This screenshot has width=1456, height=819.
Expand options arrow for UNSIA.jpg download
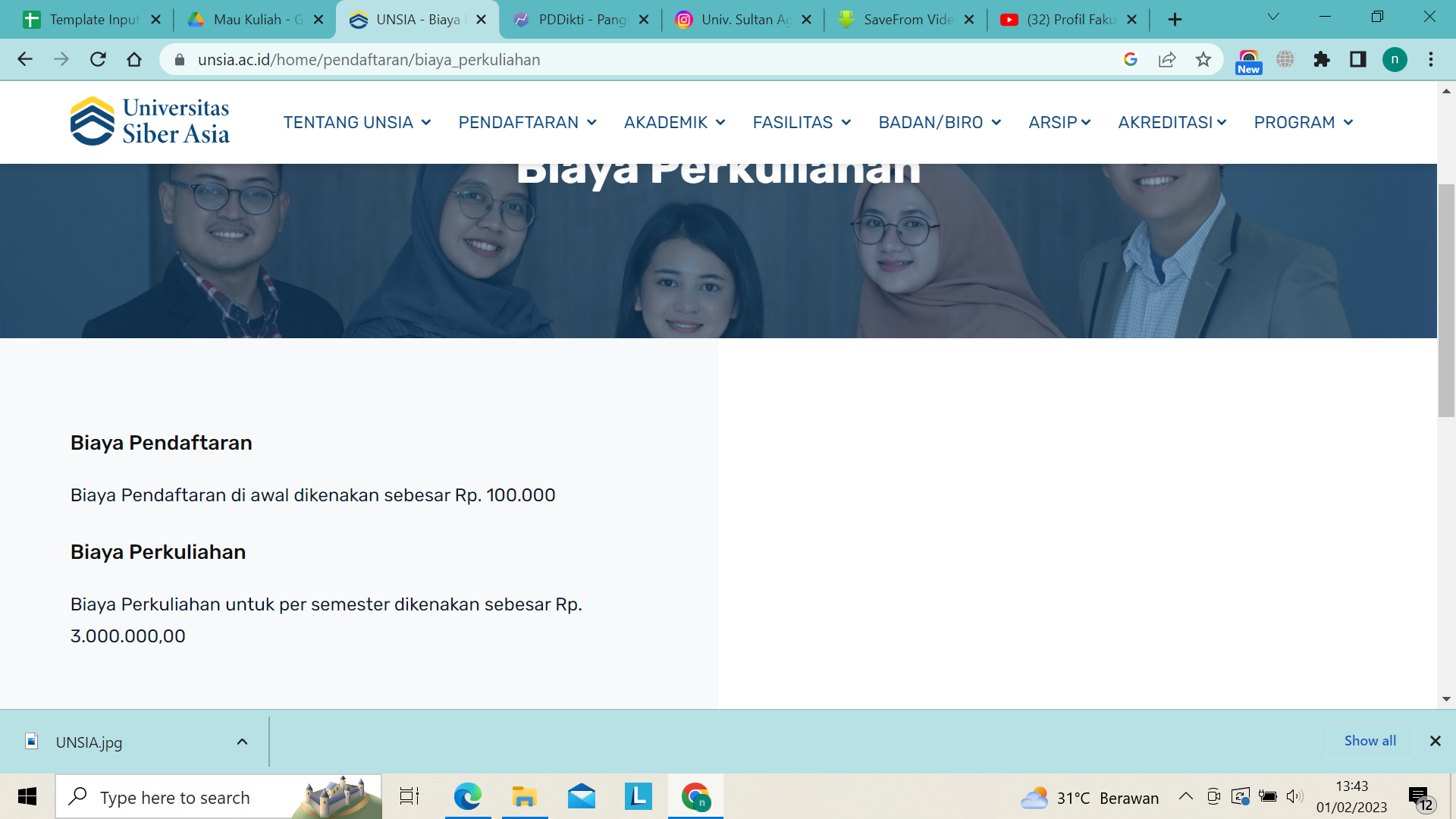242,742
